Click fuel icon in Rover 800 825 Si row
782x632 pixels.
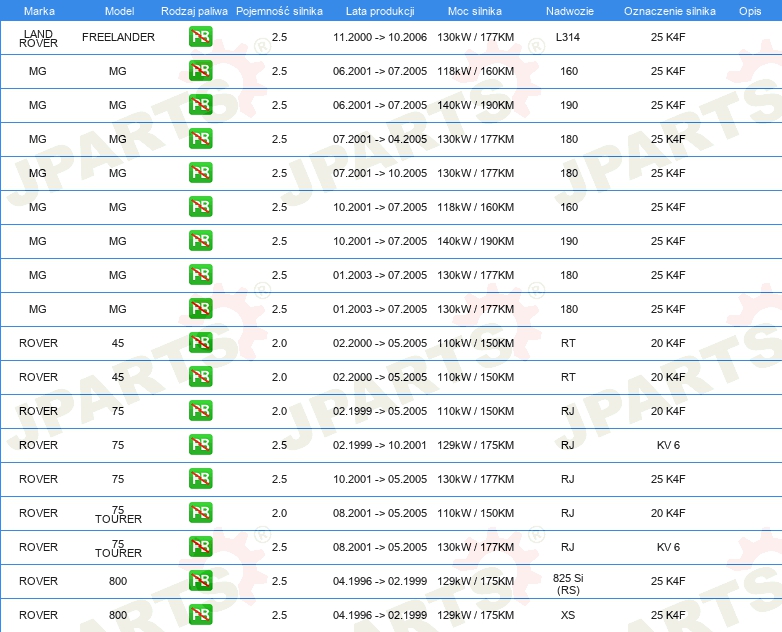pyautogui.click(x=200, y=581)
